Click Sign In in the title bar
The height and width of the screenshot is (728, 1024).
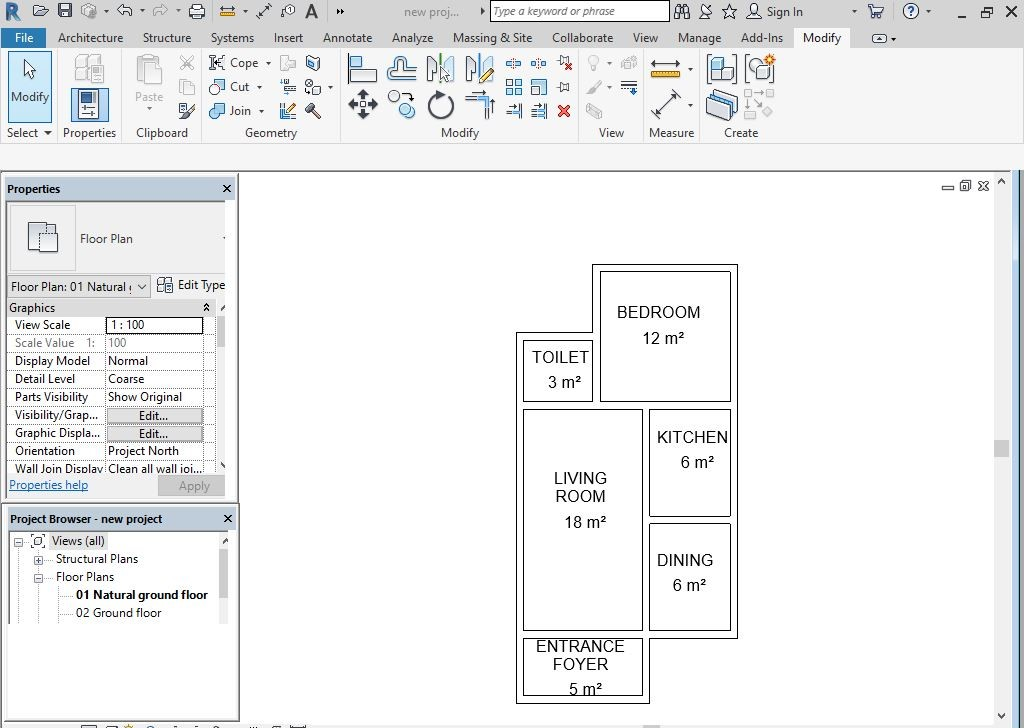pyautogui.click(x=775, y=11)
